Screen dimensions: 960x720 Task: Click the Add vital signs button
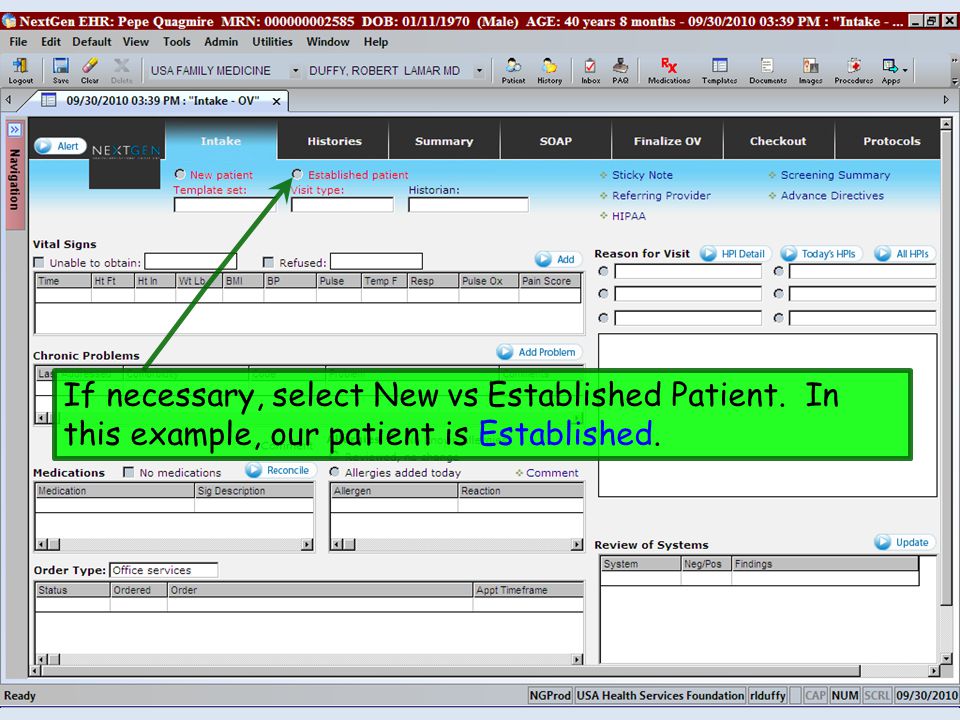[557, 259]
